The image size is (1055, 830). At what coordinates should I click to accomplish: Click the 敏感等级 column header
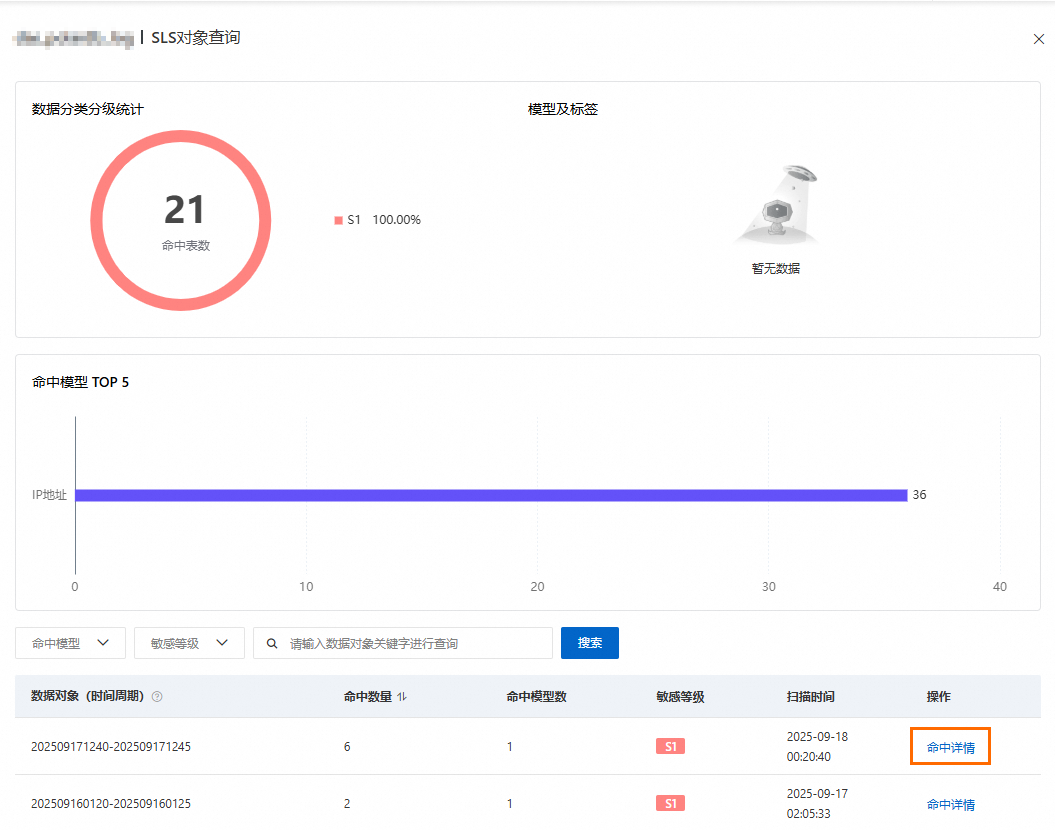click(680, 697)
